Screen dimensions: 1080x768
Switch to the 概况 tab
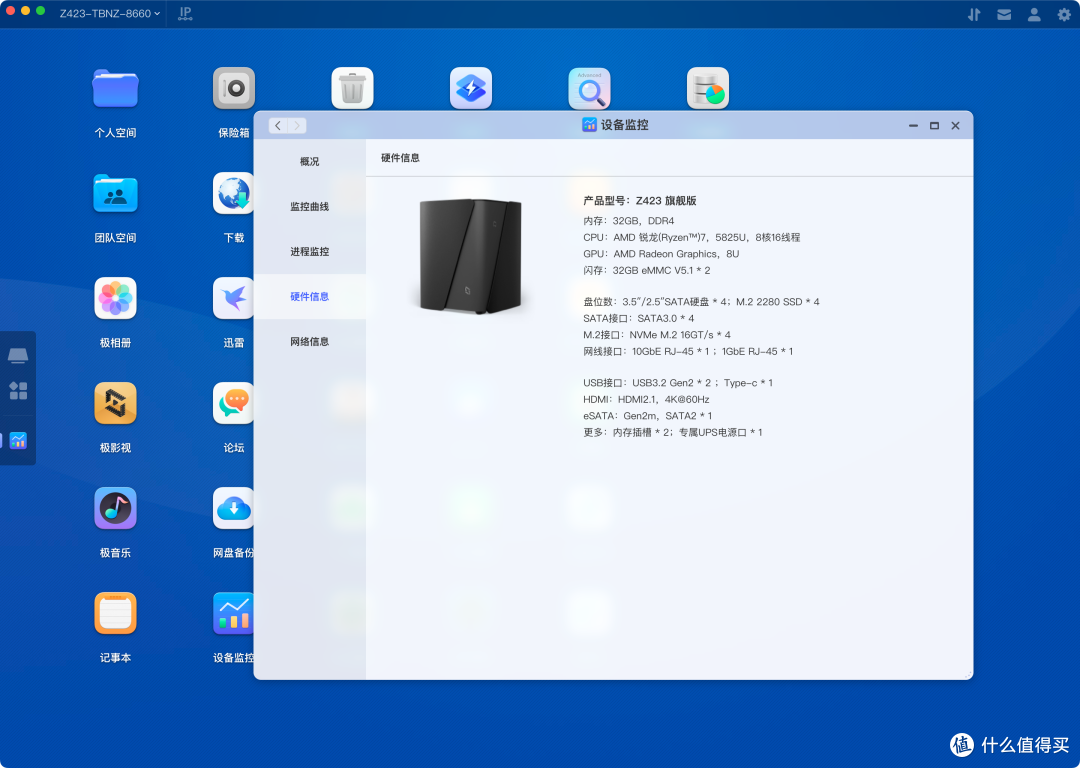click(309, 161)
